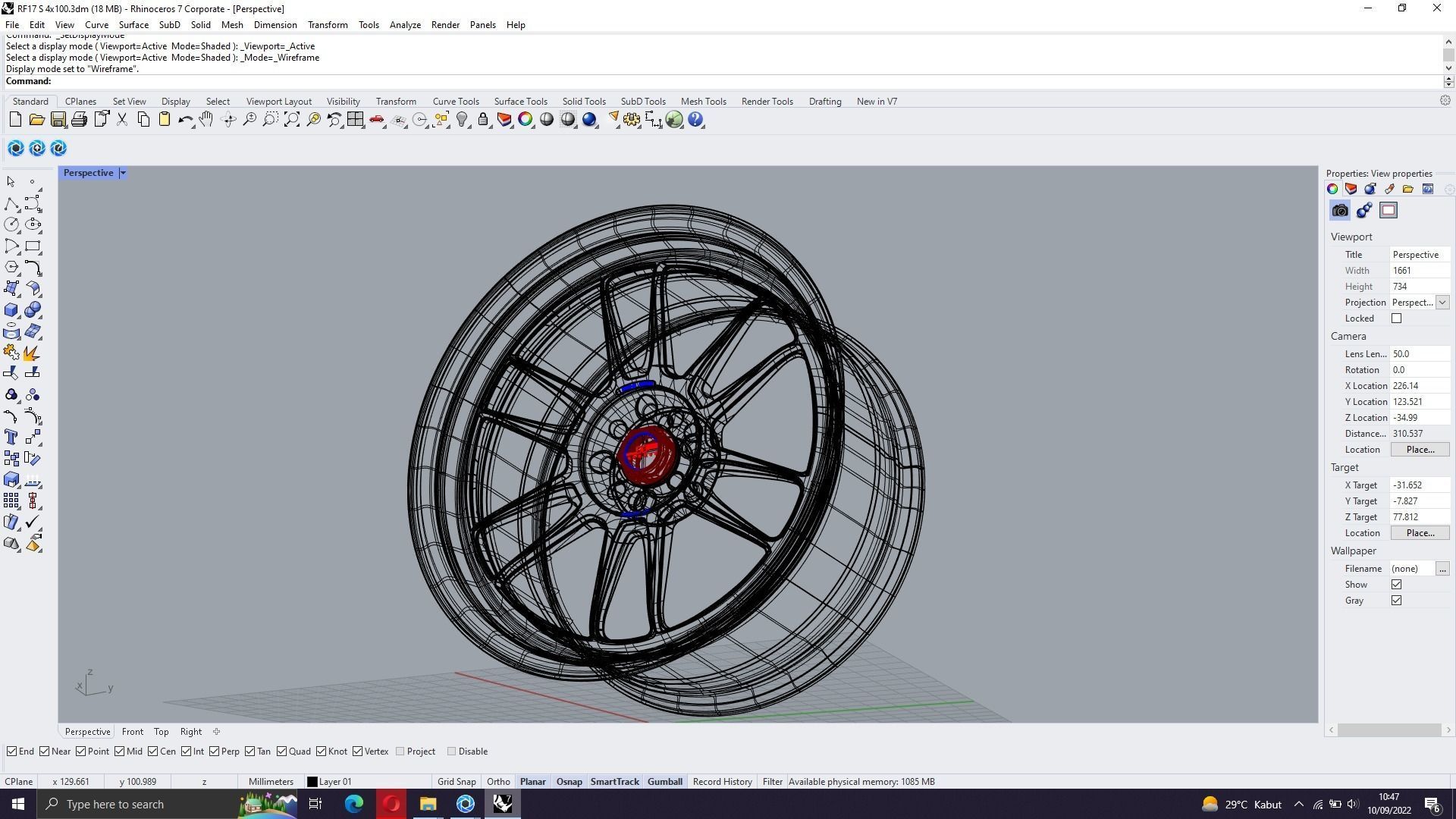The width and height of the screenshot is (1456, 819).
Task: Click the red car Named Views icon
Action: tap(377, 120)
